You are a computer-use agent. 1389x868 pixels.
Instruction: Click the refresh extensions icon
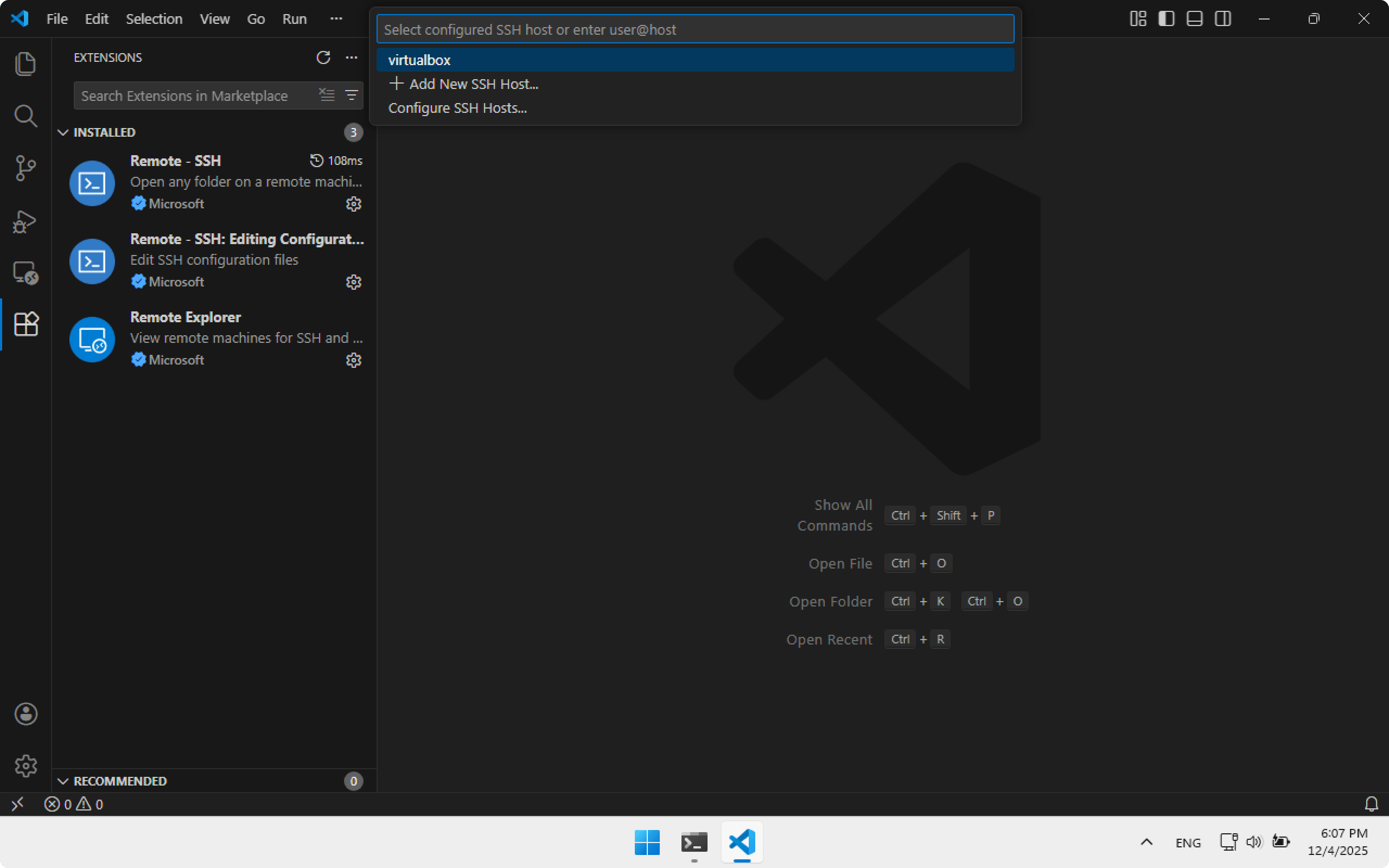coord(323,58)
